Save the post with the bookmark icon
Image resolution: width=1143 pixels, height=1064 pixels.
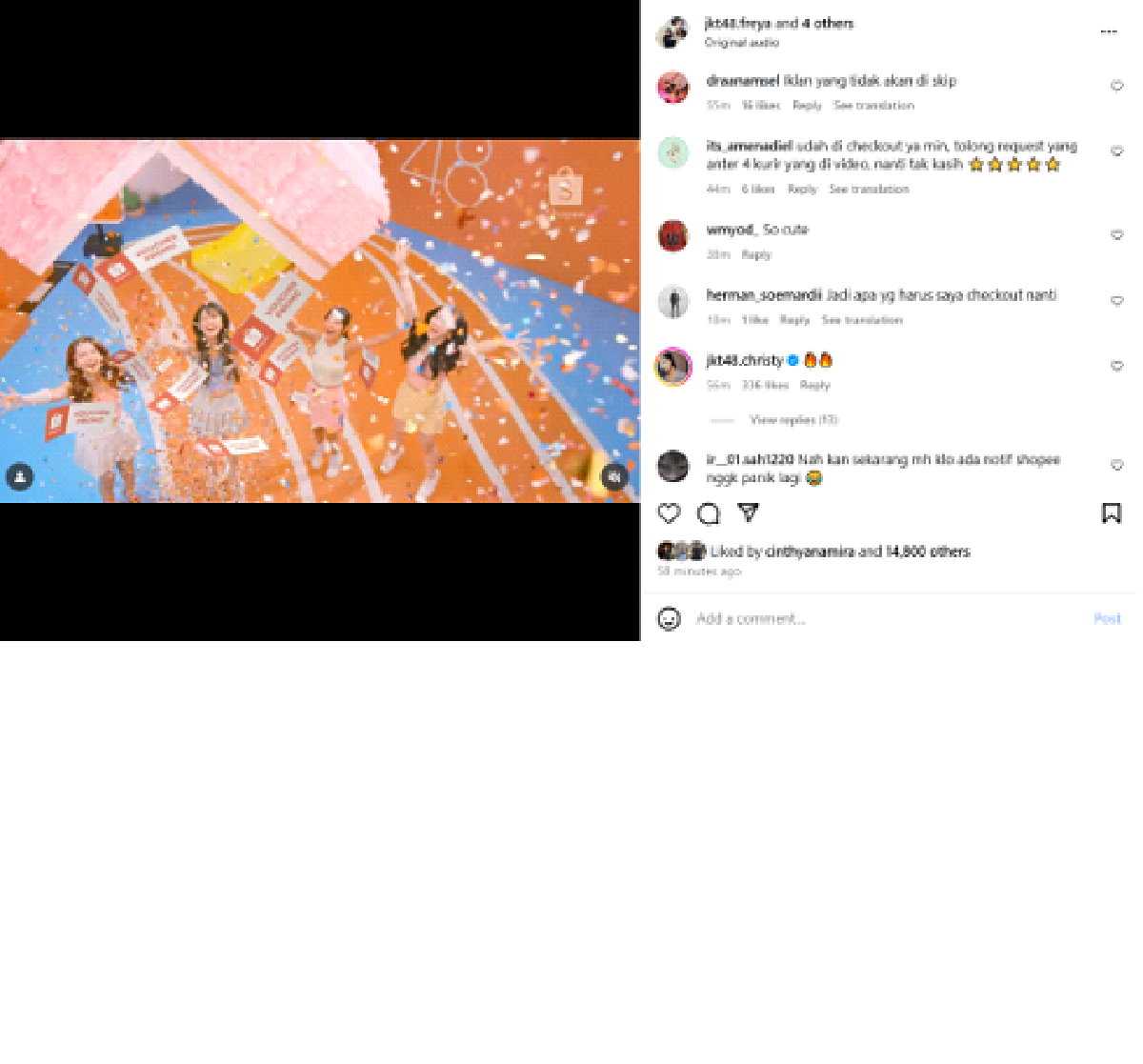(1112, 513)
